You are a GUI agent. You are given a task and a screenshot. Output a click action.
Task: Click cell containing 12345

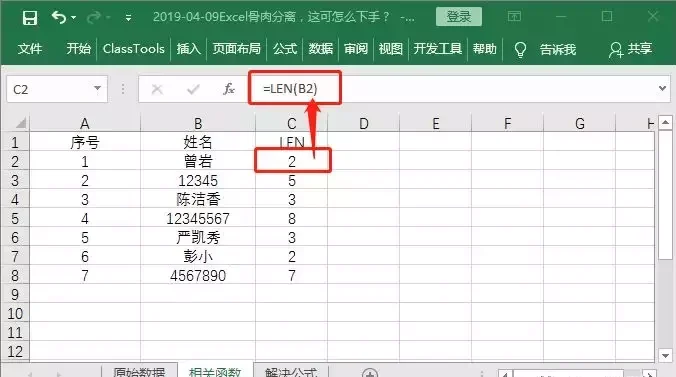click(x=198, y=180)
